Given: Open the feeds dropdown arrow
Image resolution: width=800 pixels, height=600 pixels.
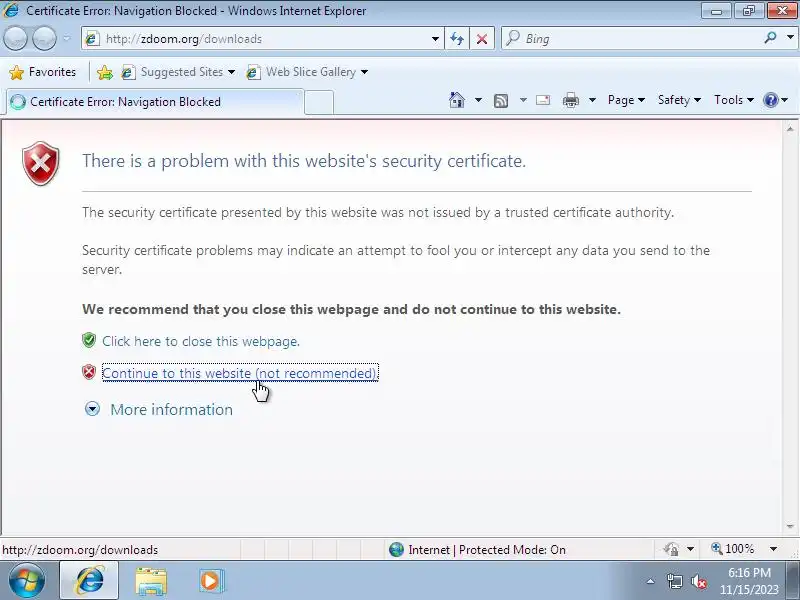Looking at the screenshot, I should (x=523, y=100).
